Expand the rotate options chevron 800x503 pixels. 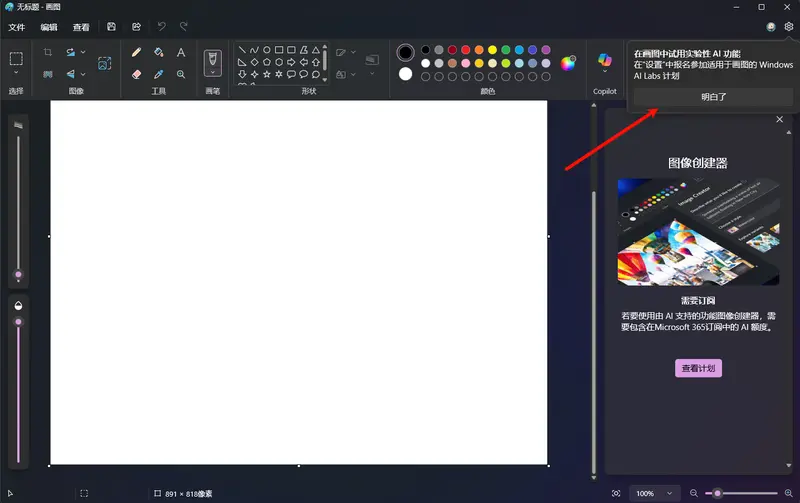(83, 52)
